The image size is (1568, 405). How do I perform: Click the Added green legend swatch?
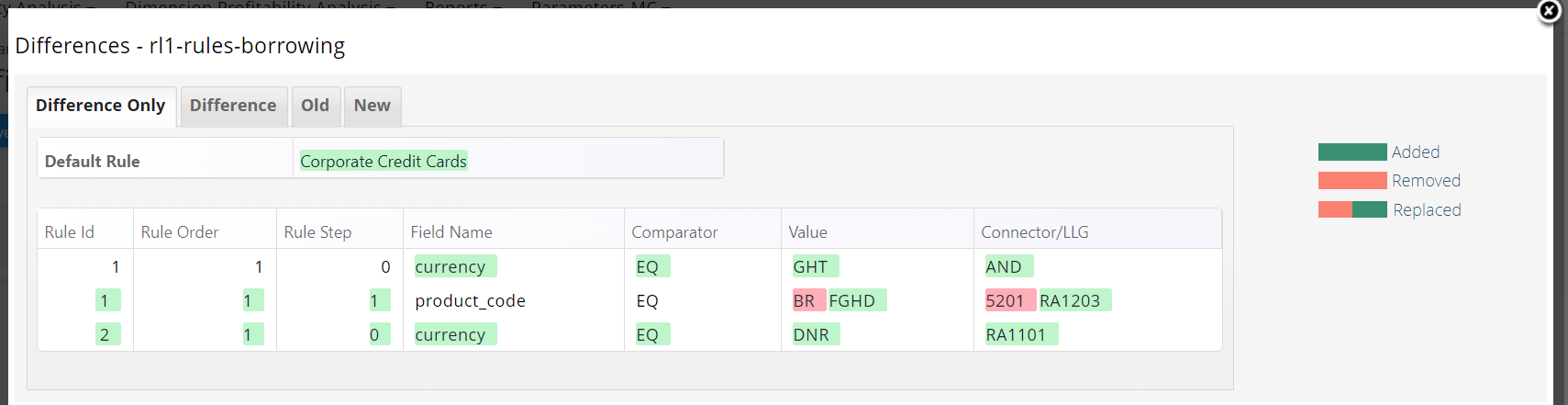point(1352,152)
